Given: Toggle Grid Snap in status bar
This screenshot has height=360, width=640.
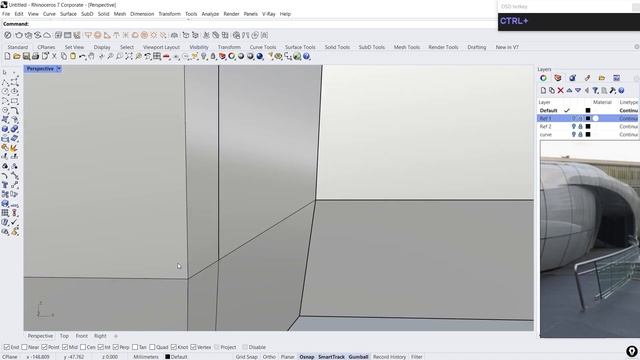Looking at the screenshot, I should [x=247, y=357].
